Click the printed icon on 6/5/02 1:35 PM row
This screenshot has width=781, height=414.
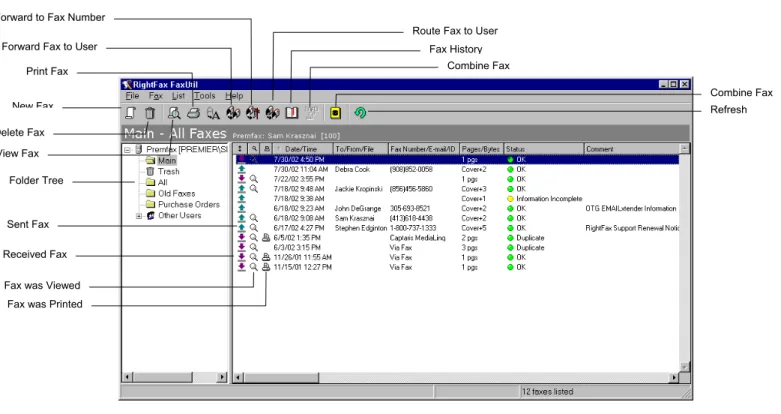[x=266, y=238]
